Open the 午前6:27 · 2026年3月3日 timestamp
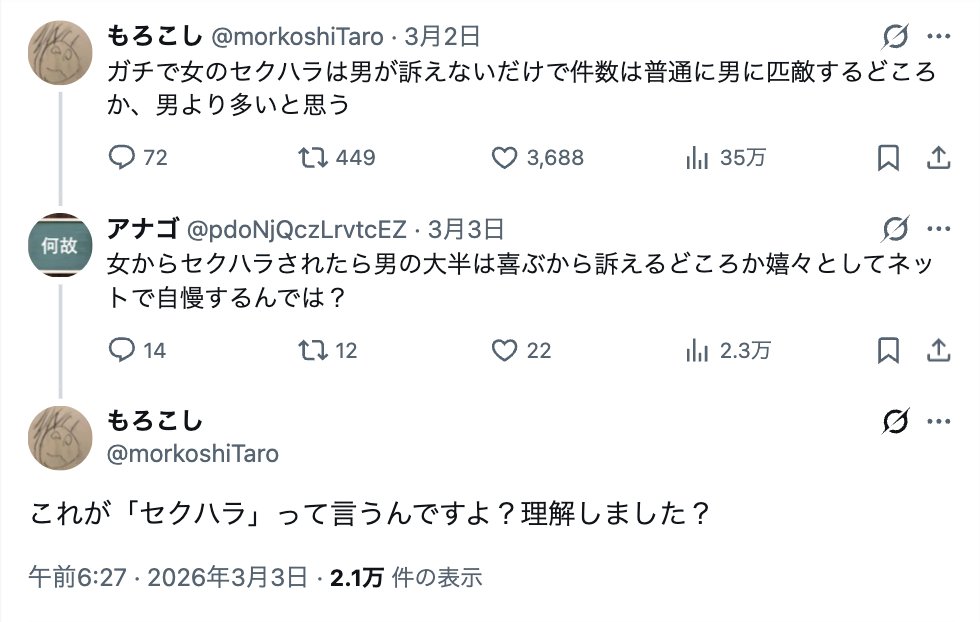 [x=167, y=577]
